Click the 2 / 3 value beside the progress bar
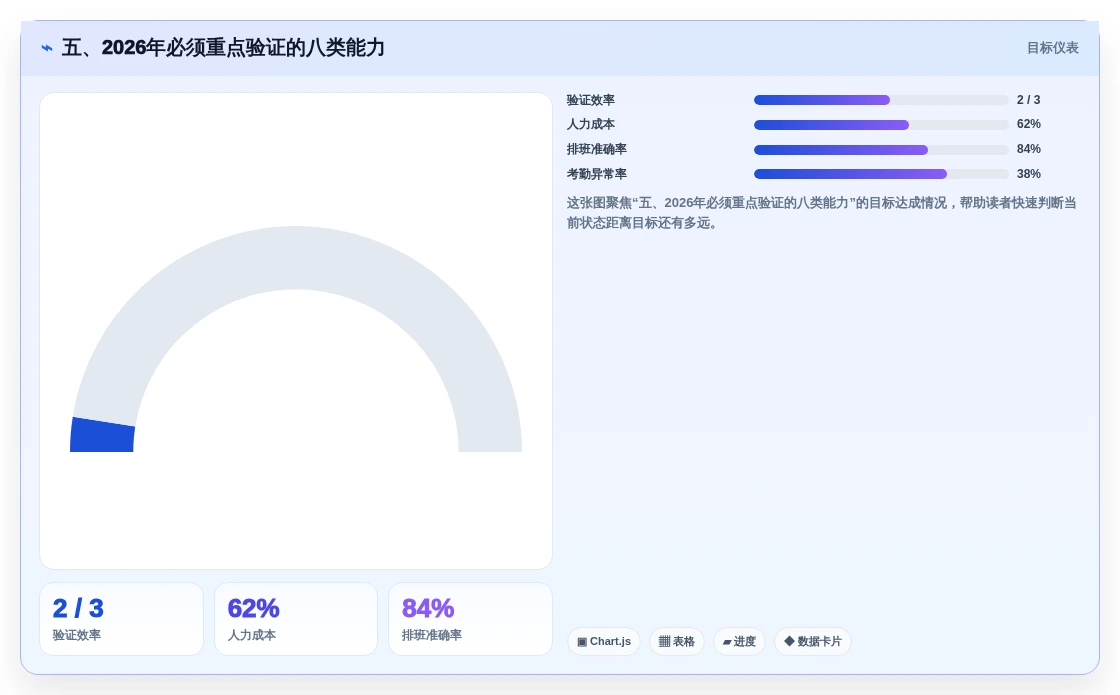Screen dimensions: 1120x695 point(1028,100)
